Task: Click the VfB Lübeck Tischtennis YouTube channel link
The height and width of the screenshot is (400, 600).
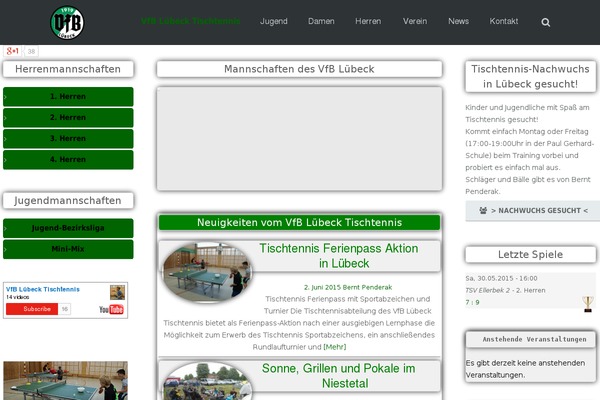Action: pos(43,289)
